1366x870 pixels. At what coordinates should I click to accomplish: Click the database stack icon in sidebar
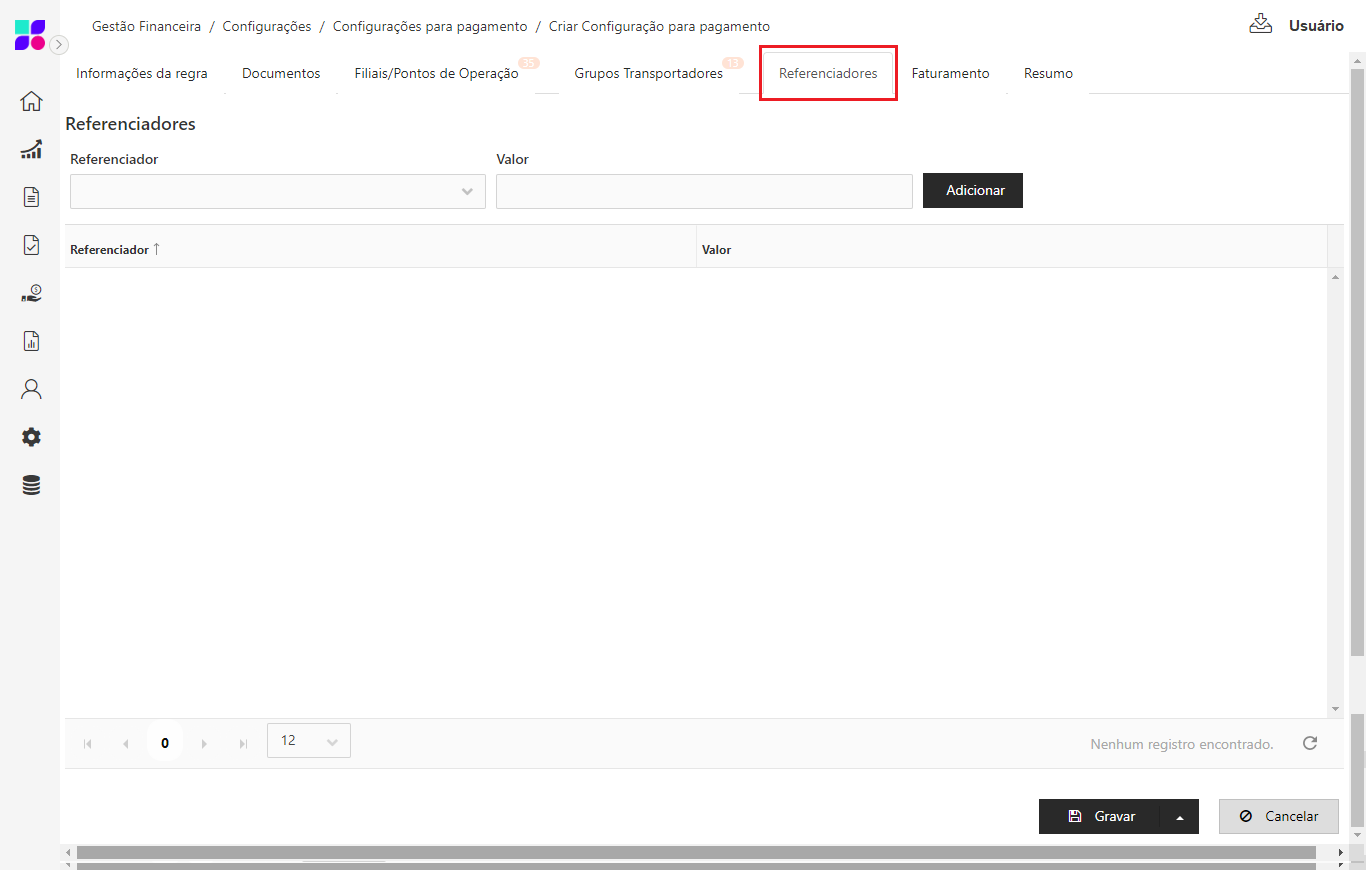click(x=31, y=485)
